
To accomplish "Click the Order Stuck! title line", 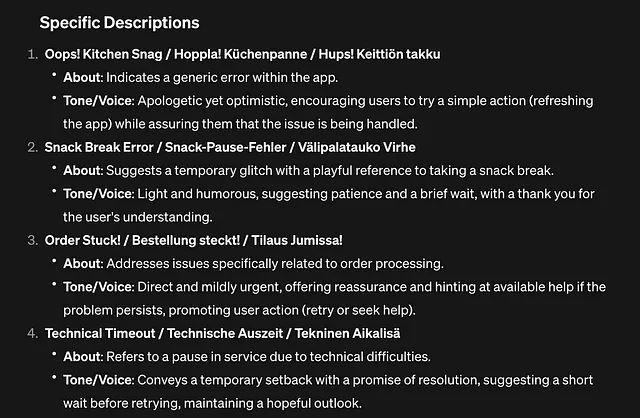I will (x=194, y=240).
